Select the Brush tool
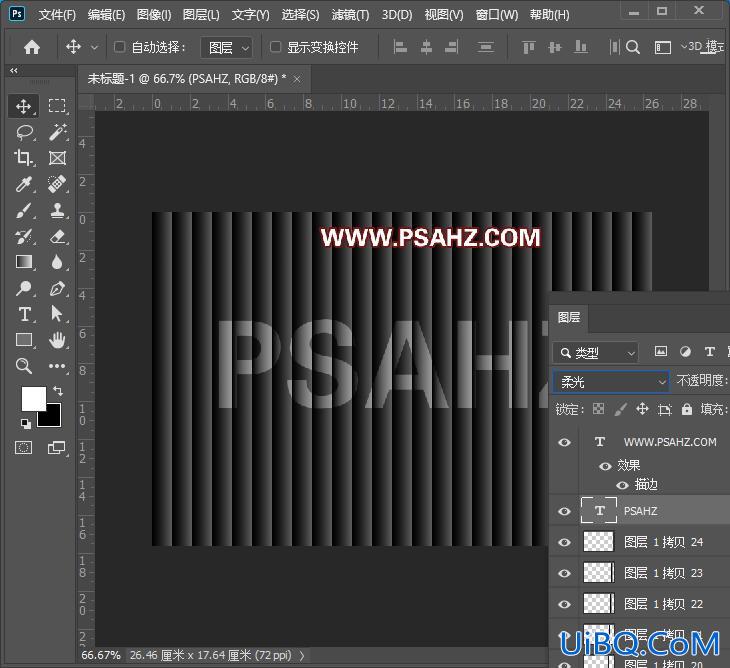 pos(23,210)
